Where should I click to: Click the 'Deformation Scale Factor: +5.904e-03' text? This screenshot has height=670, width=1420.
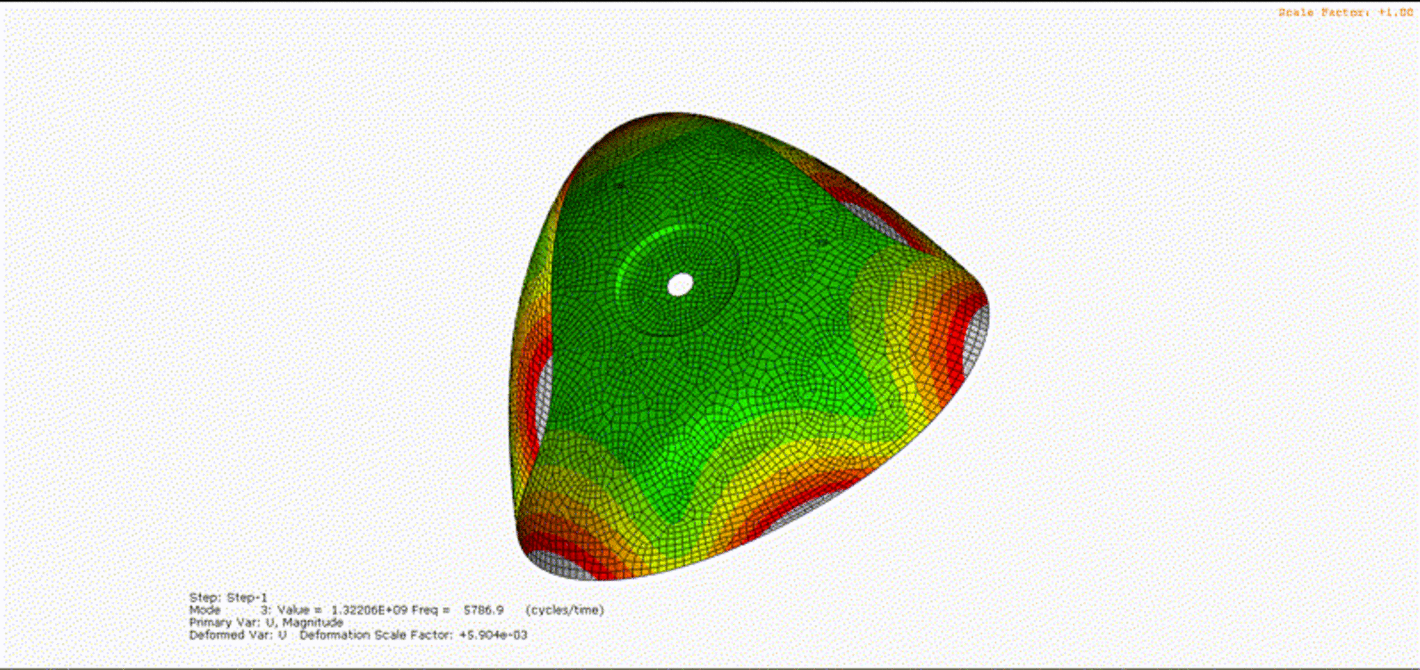click(x=413, y=635)
